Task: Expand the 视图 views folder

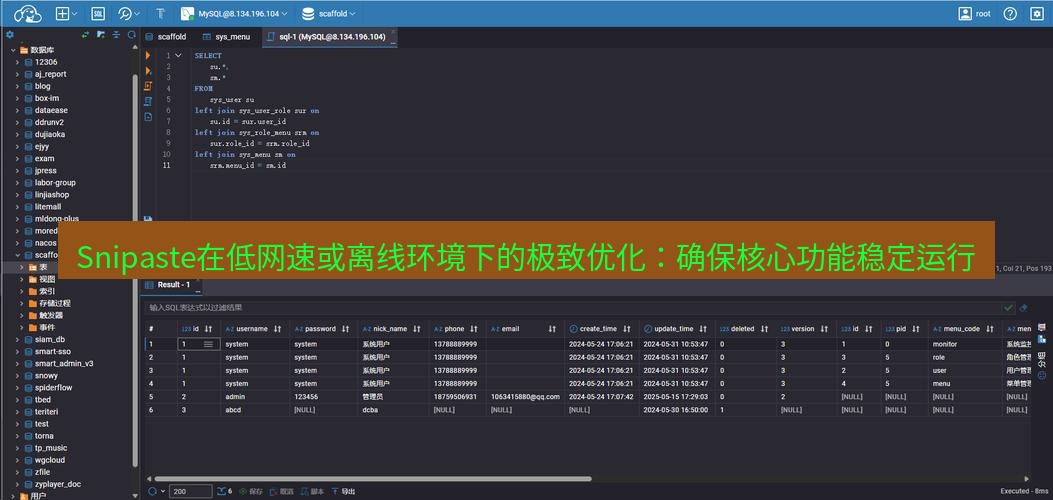Action: [x=23, y=279]
